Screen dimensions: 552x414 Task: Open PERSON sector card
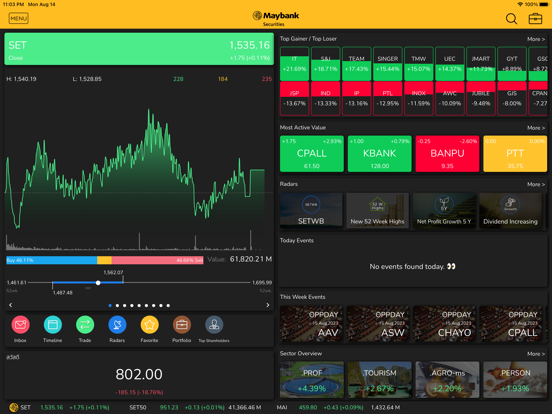(515, 380)
